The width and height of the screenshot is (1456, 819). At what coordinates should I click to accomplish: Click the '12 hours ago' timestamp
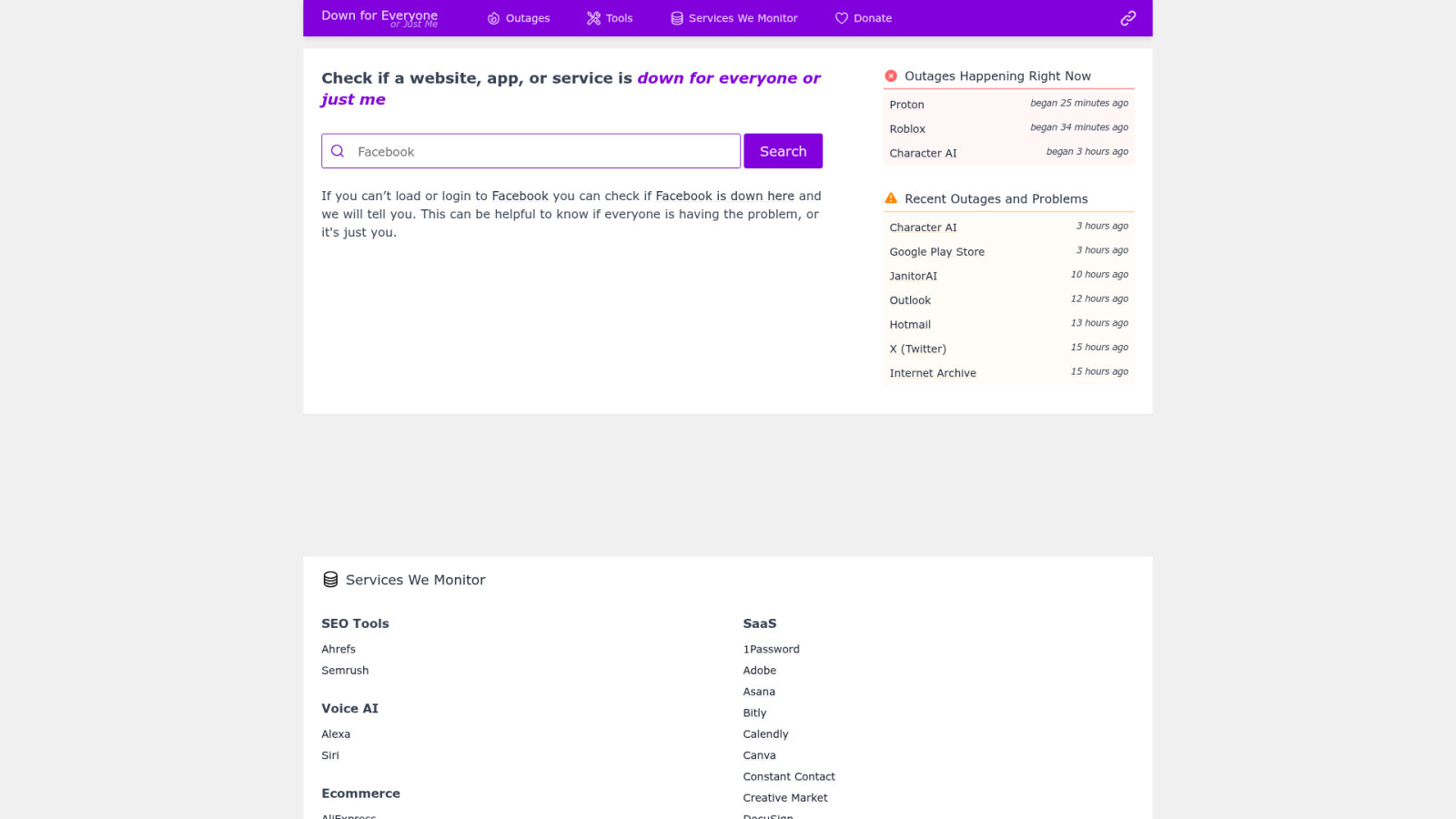pos(1099,299)
